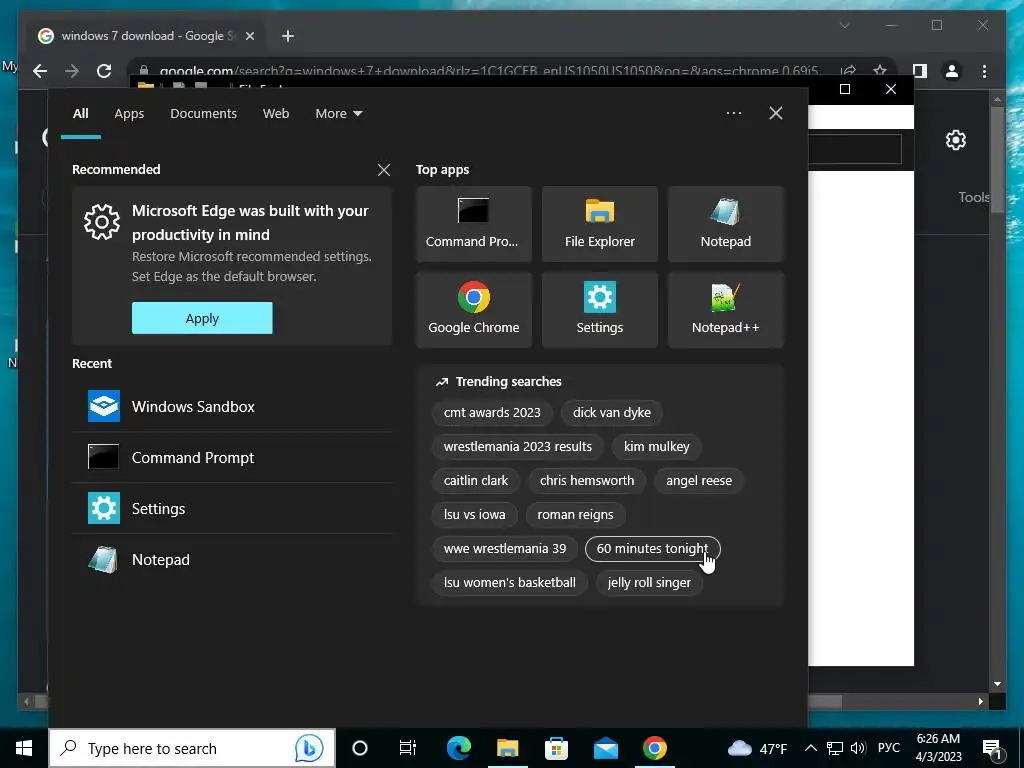Open Google Chrome tile in Top apps
This screenshot has width=1024, height=768.
pos(473,310)
